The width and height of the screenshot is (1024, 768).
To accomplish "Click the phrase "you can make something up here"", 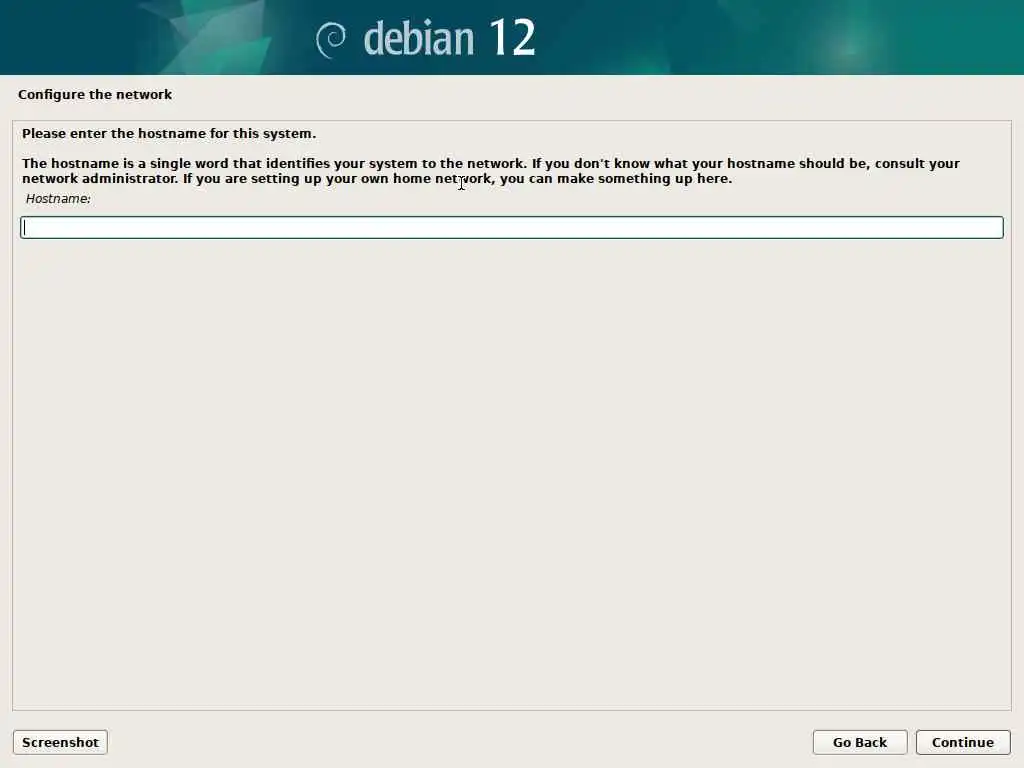I will click(615, 178).
